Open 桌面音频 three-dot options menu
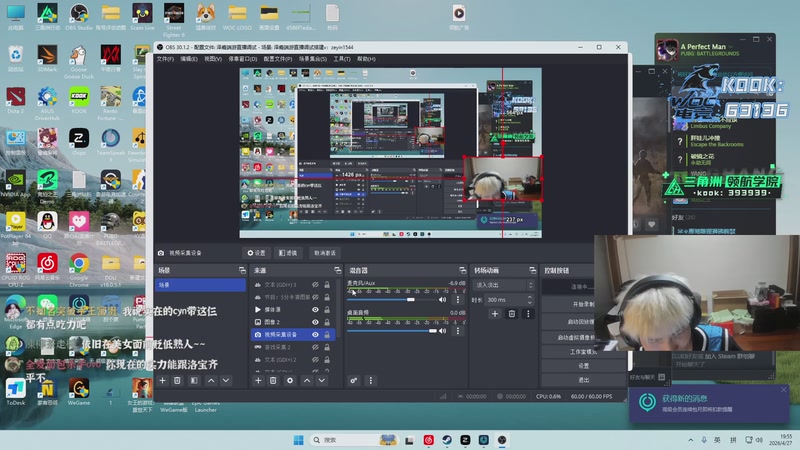800x450 pixels. pos(458,331)
